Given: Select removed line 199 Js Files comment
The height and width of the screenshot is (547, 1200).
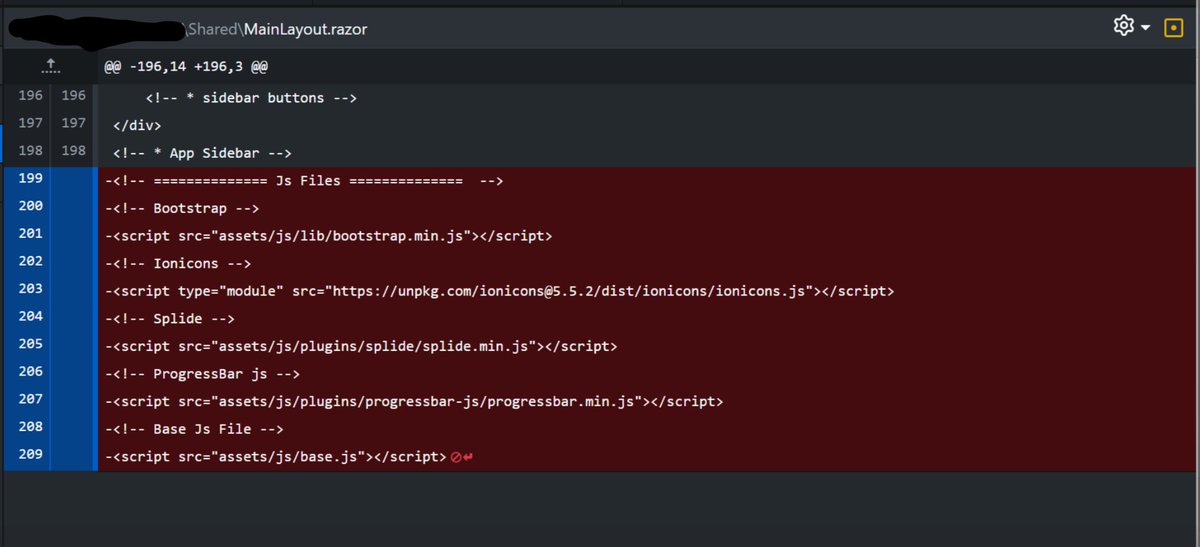Looking at the screenshot, I should tap(303, 181).
